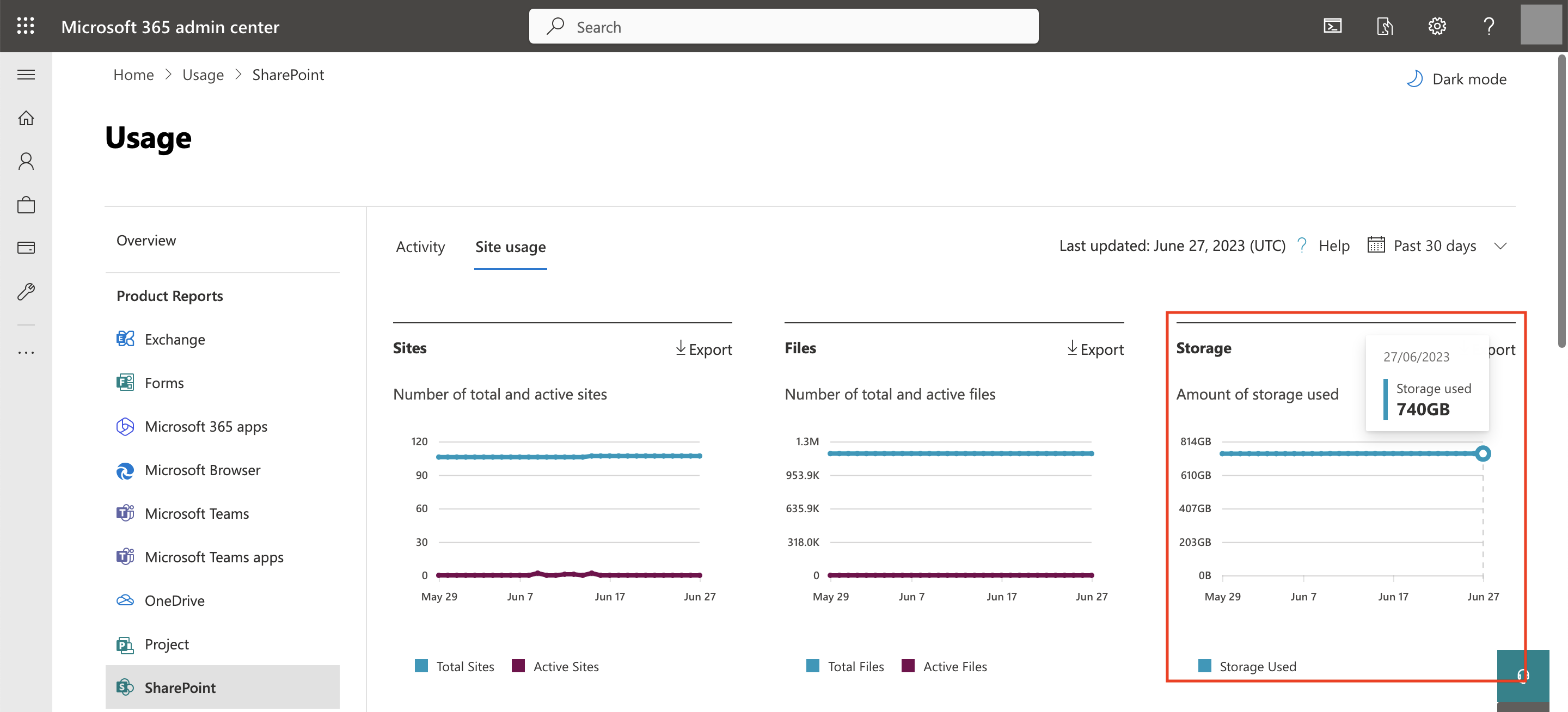Click the Microsoft Teams apps icon

[125, 557]
